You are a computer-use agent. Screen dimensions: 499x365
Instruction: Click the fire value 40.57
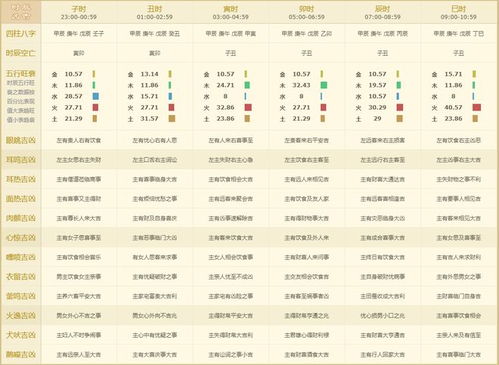tap(453, 107)
